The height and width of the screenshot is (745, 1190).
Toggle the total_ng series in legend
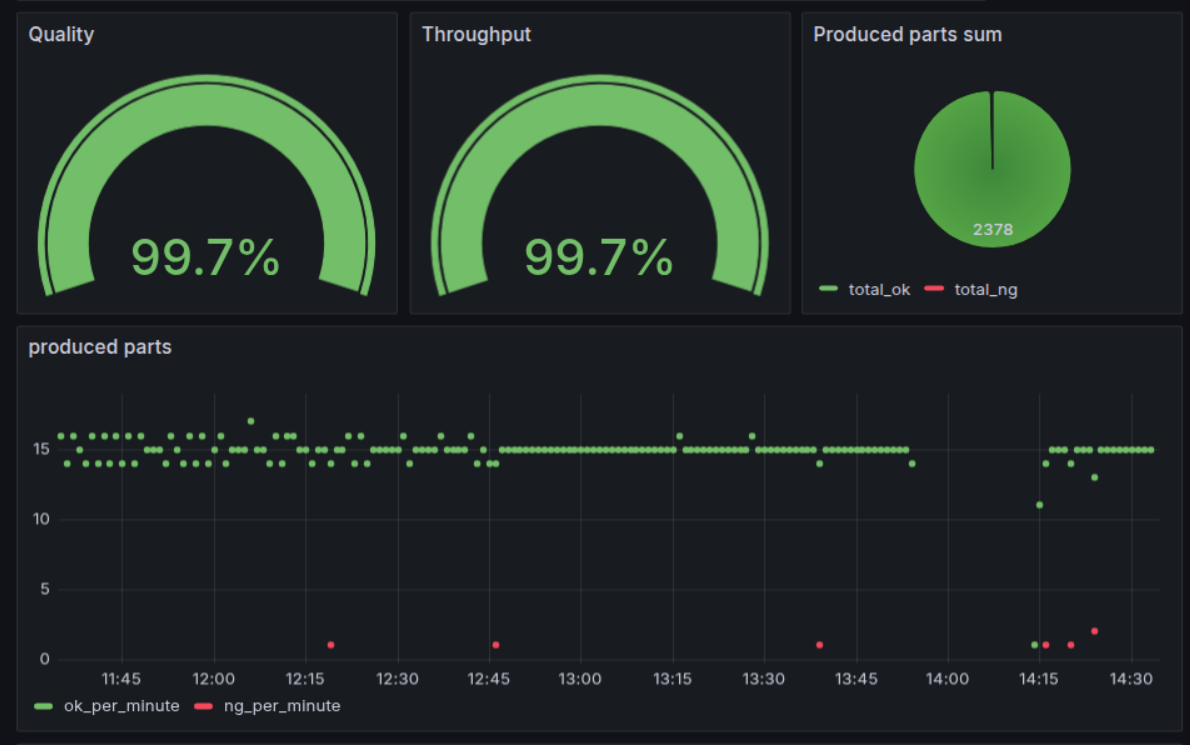coord(986,290)
